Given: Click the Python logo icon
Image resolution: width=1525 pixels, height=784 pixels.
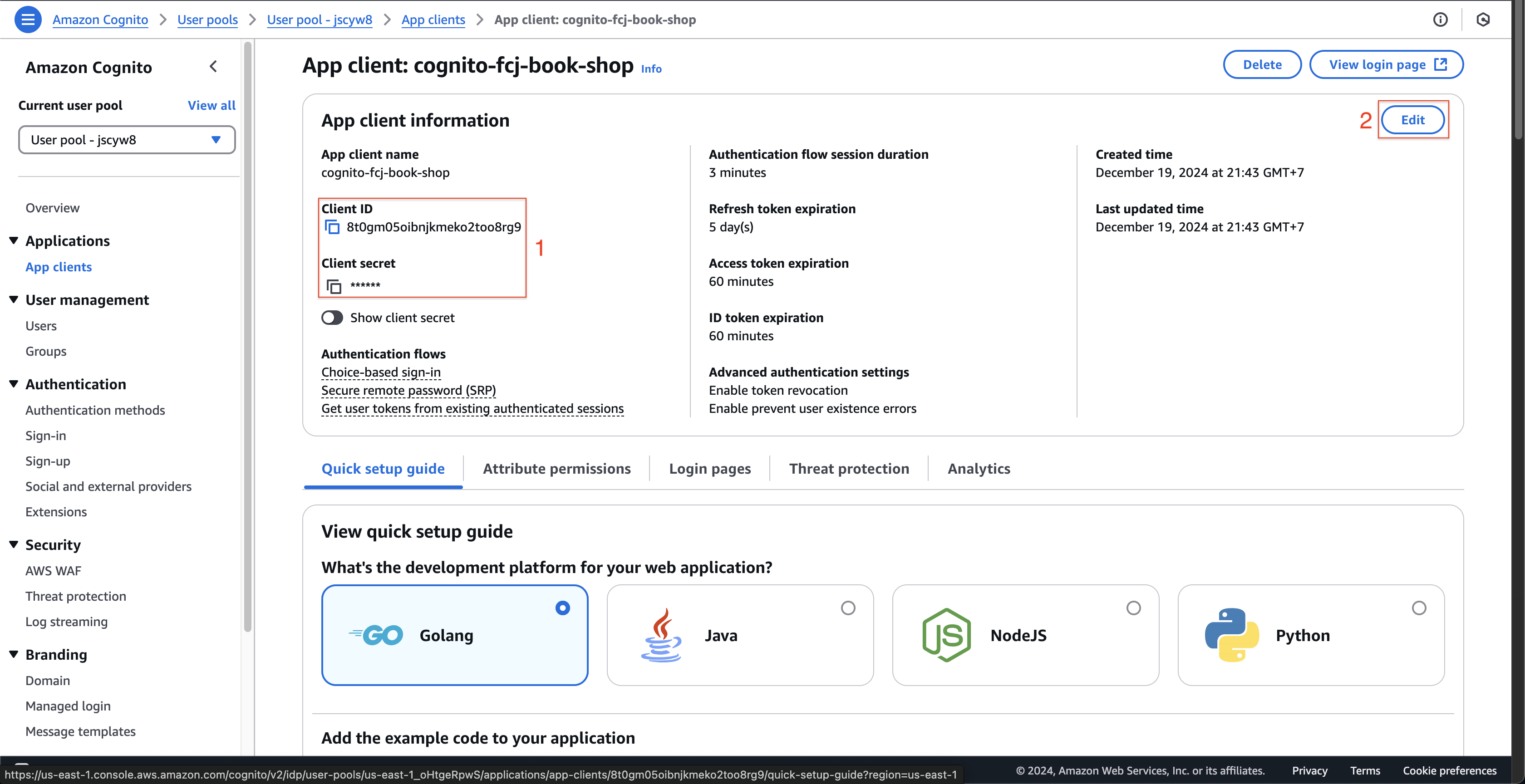Looking at the screenshot, I should pyautogui.click(x=1232, y=636).
